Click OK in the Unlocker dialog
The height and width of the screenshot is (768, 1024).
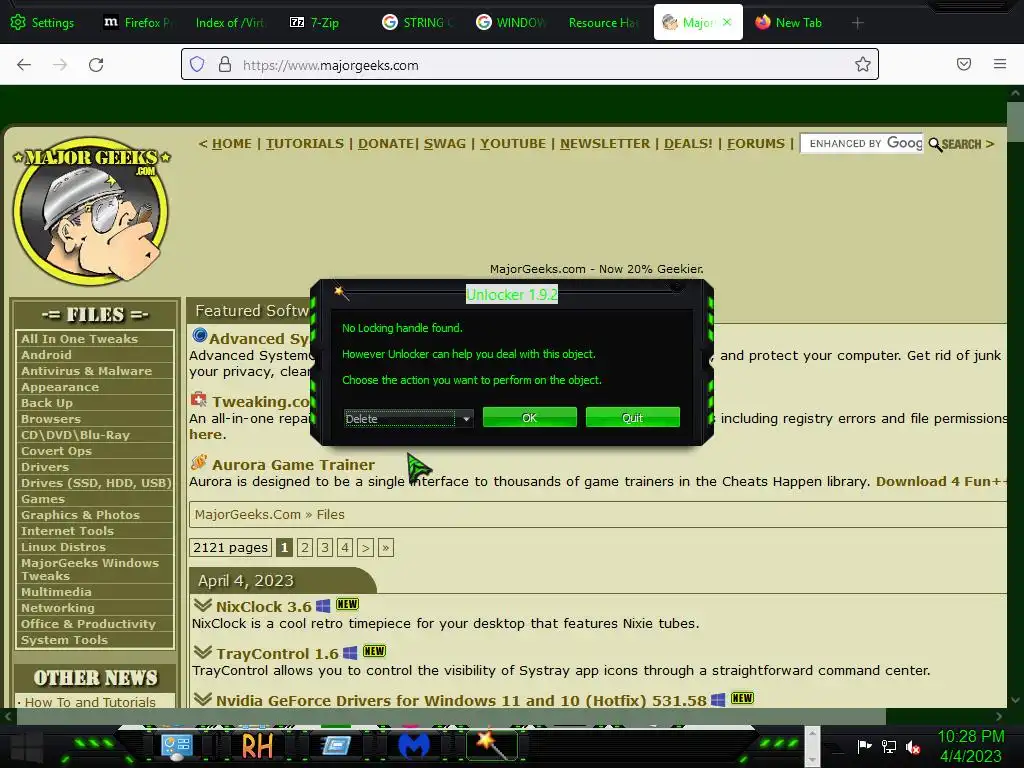530,418
